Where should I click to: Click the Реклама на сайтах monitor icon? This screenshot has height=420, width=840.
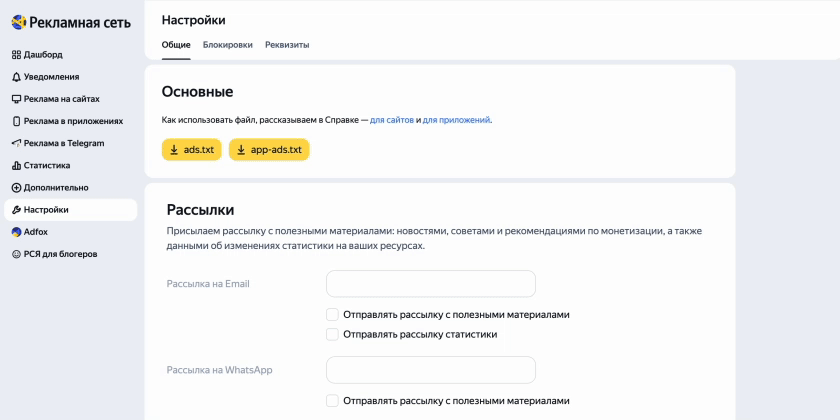click(16, 99)
